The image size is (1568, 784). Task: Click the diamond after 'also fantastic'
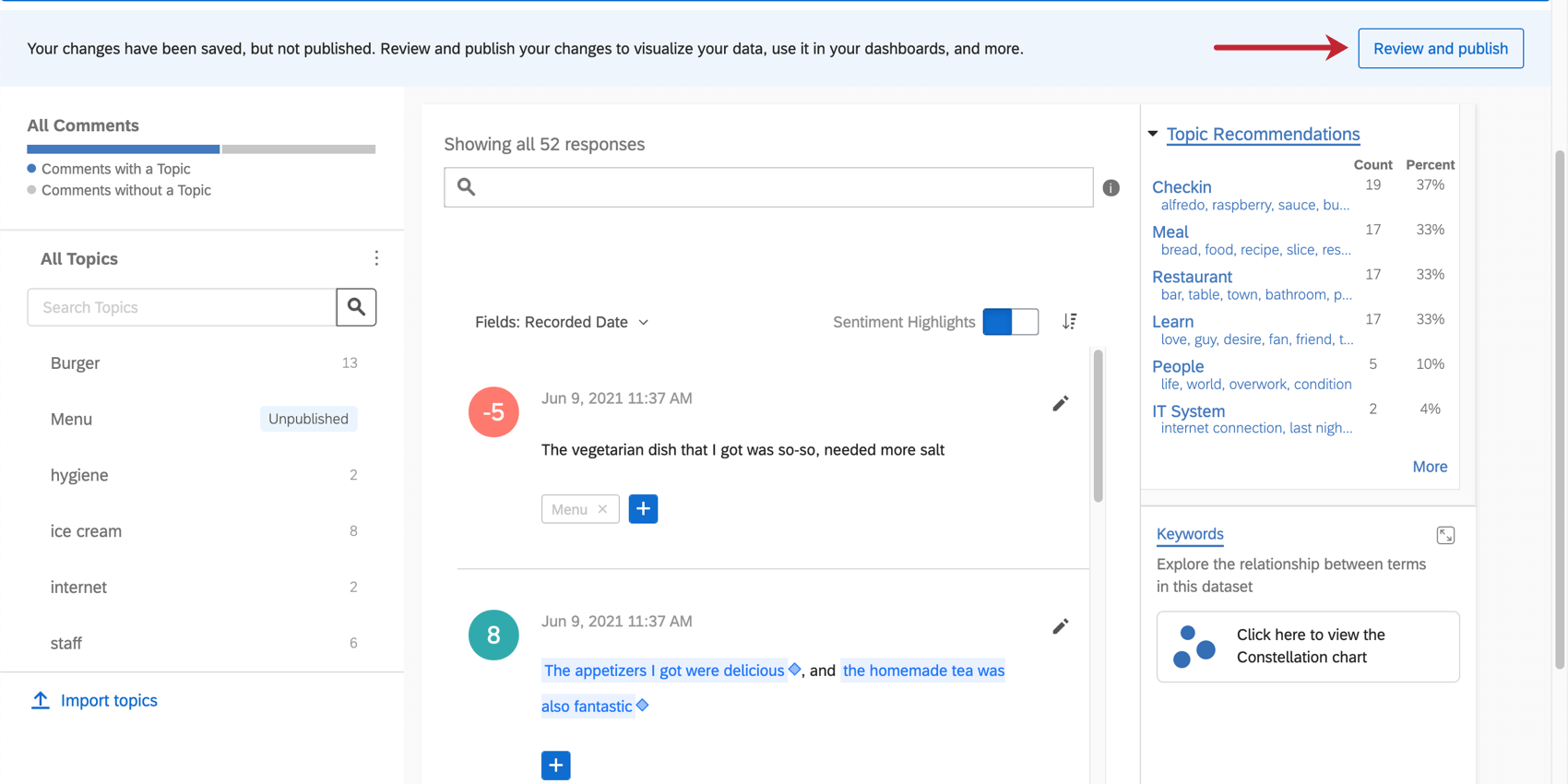pos(643,706)
